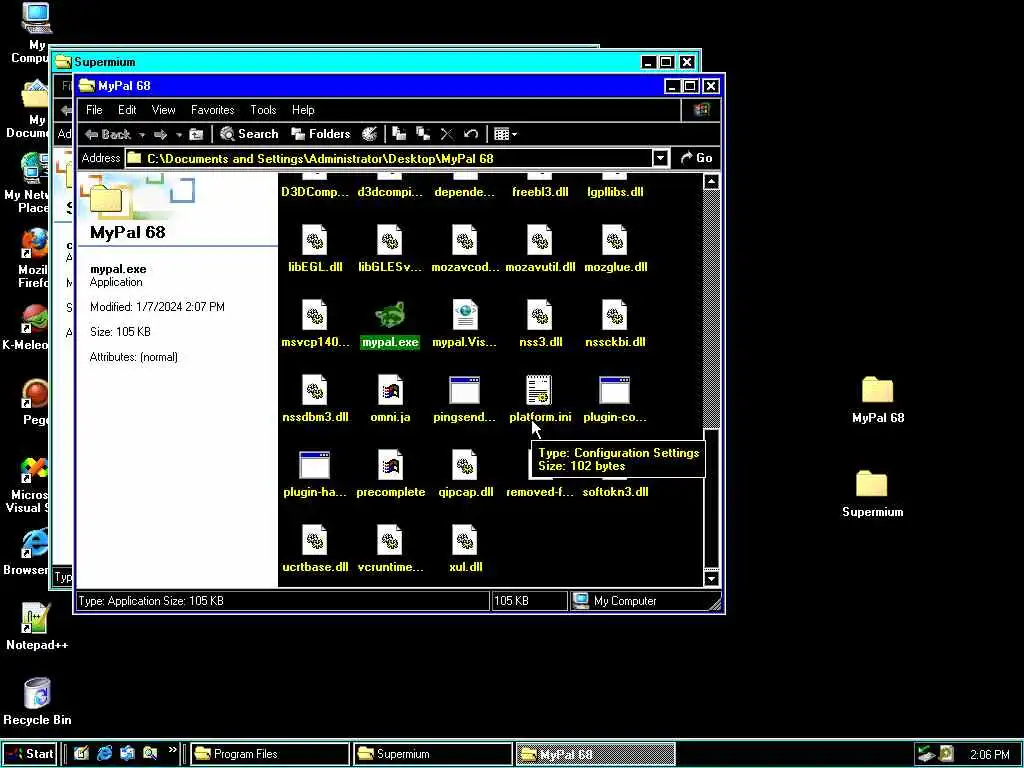Select the libGLESv... dll file
This screenshot has width=1024, height=768.
[x=390, y=240]
